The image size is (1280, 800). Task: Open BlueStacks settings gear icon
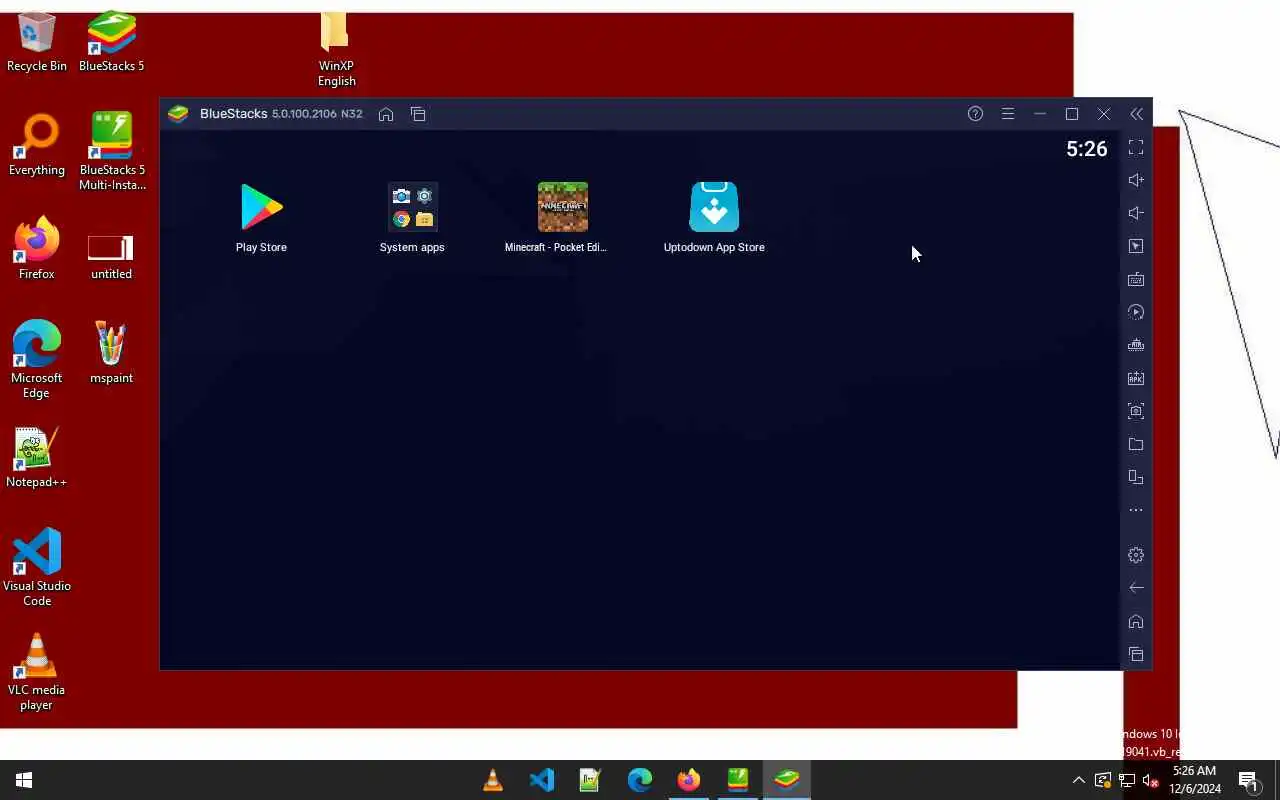tap(1136, 555)
